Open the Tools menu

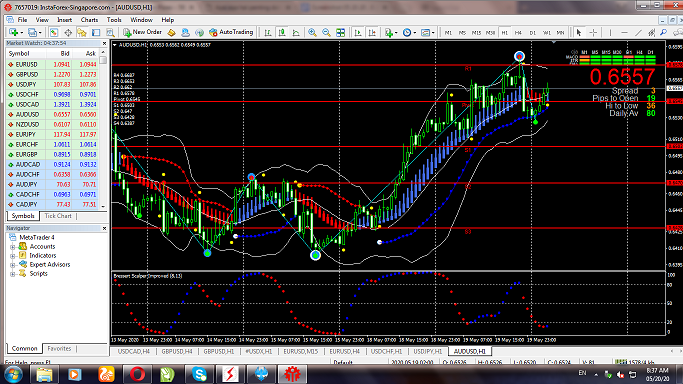(x=114, y=20)
